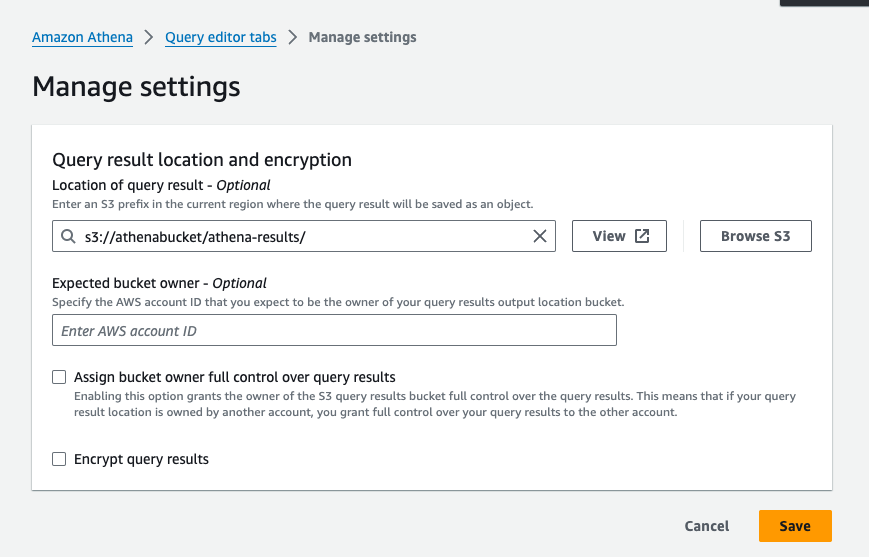869x557 pixels.
Task: Click the search magnifier icon in location field
Action: click(x=68, y=236)
